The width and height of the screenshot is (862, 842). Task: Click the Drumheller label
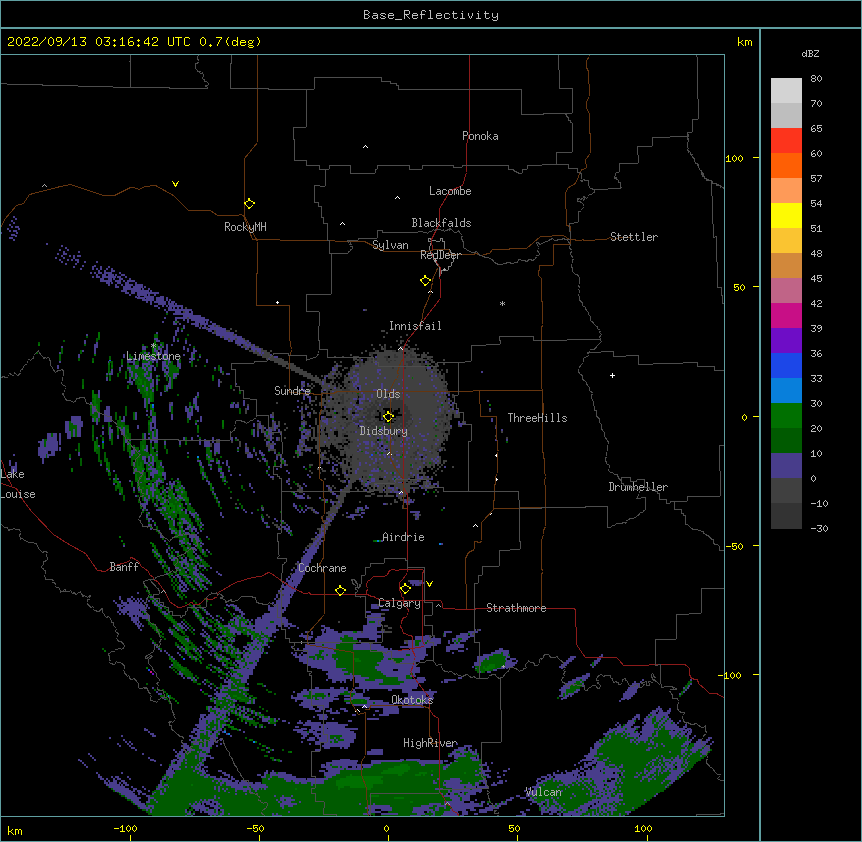(x=638, y=487)
